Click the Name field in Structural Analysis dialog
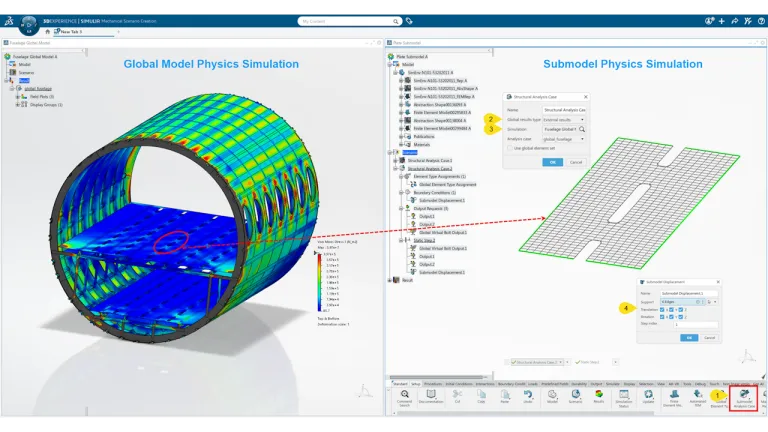The height and width of the screenshot is (432, 768). tap(564, 110)
